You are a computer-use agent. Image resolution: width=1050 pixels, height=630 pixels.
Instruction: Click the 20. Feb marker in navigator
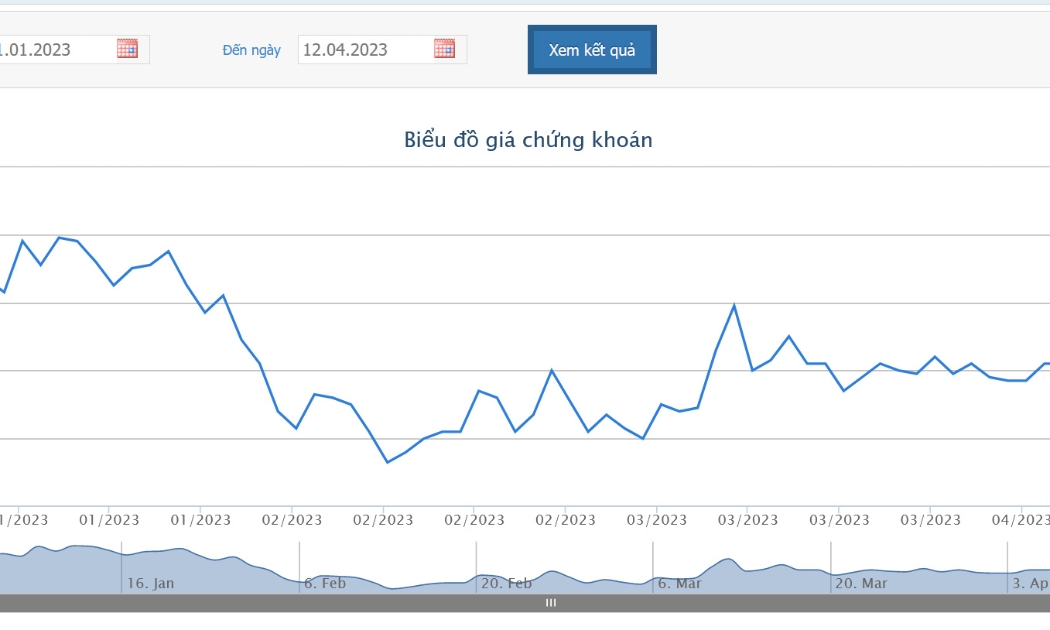tap(506, 583)
